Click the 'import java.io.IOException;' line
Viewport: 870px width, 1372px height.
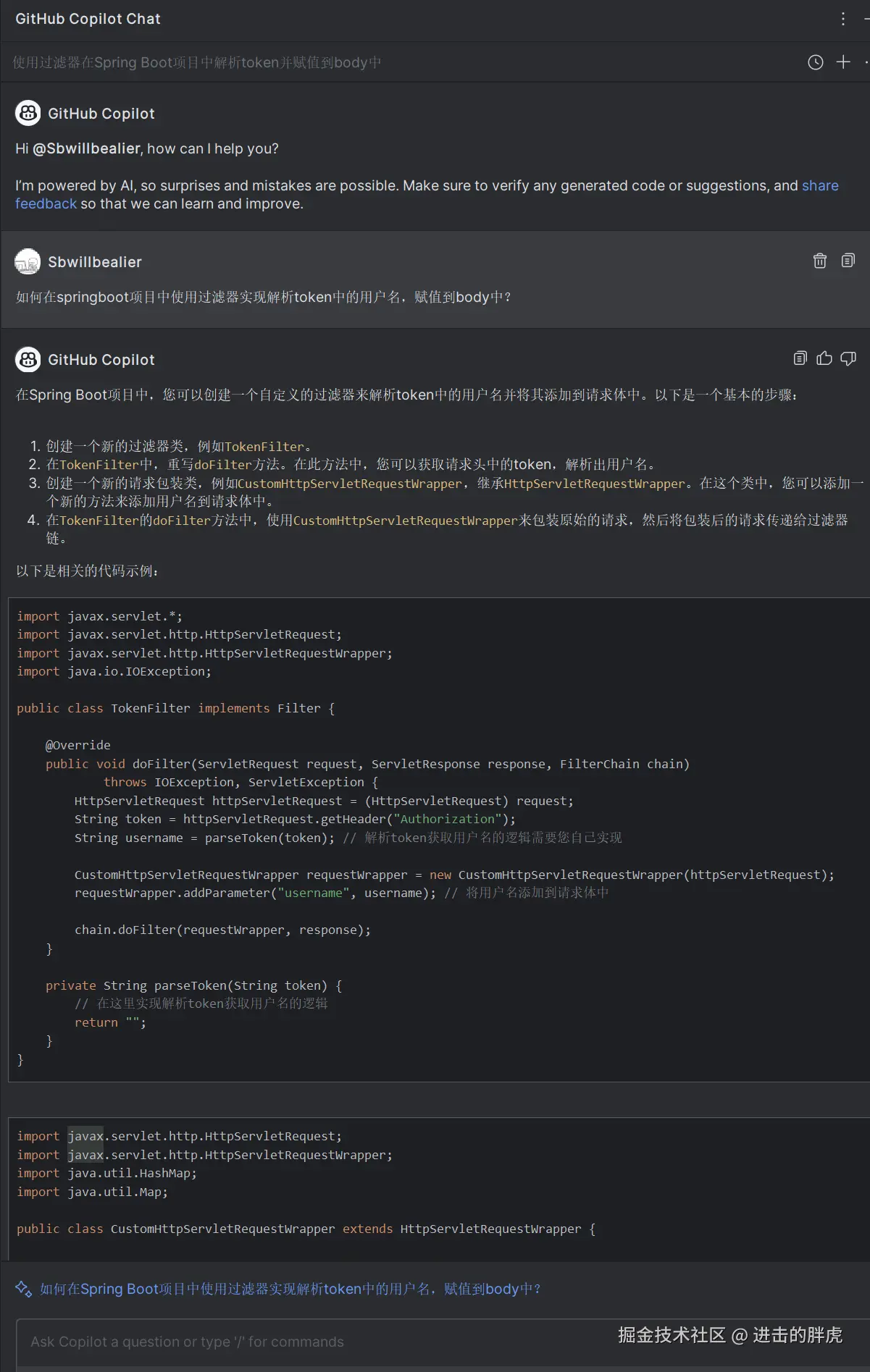point(114,671)
